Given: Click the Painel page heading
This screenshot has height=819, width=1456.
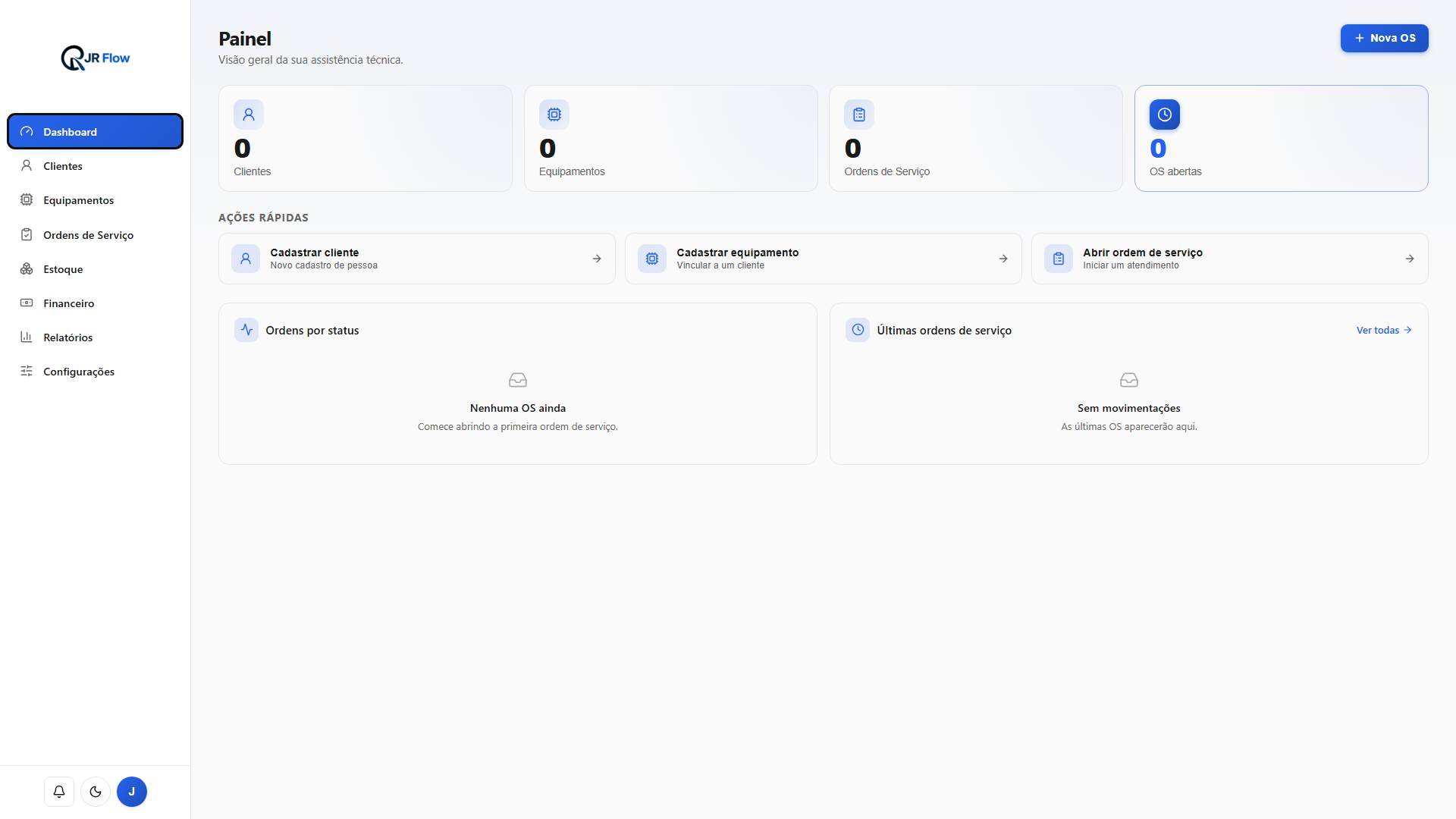Looking at the screenshot, I should click(245, 39).
